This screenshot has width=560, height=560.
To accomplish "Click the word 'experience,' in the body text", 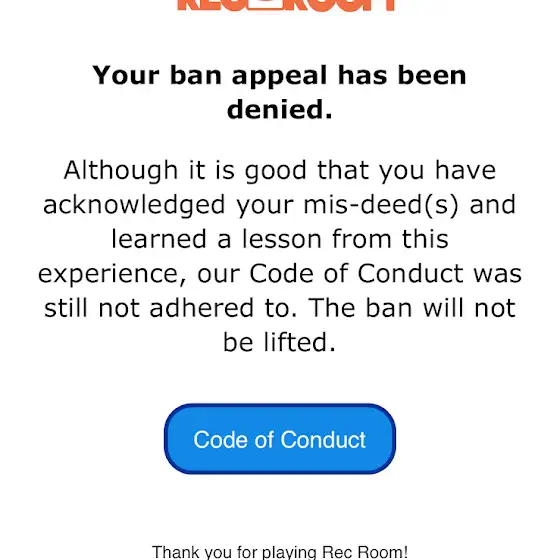I will (x=112, y=274).
